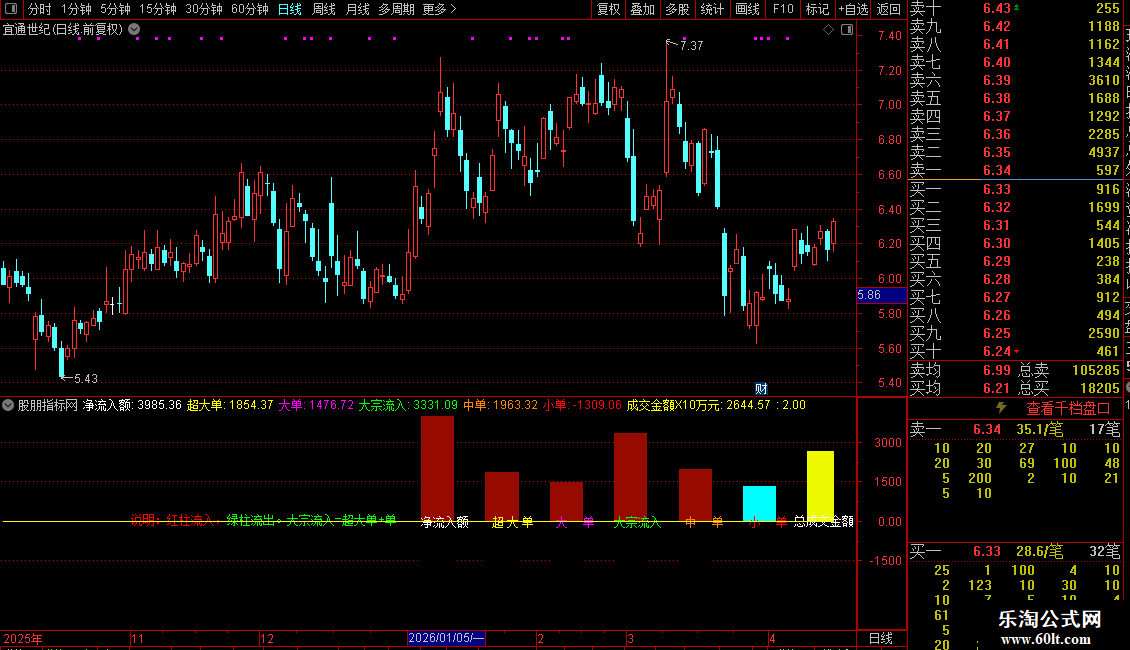1130x650 pixels.
Task: Click the 宜通世纪(日线,前复权) chart title
Action: (x=63, y=30)
